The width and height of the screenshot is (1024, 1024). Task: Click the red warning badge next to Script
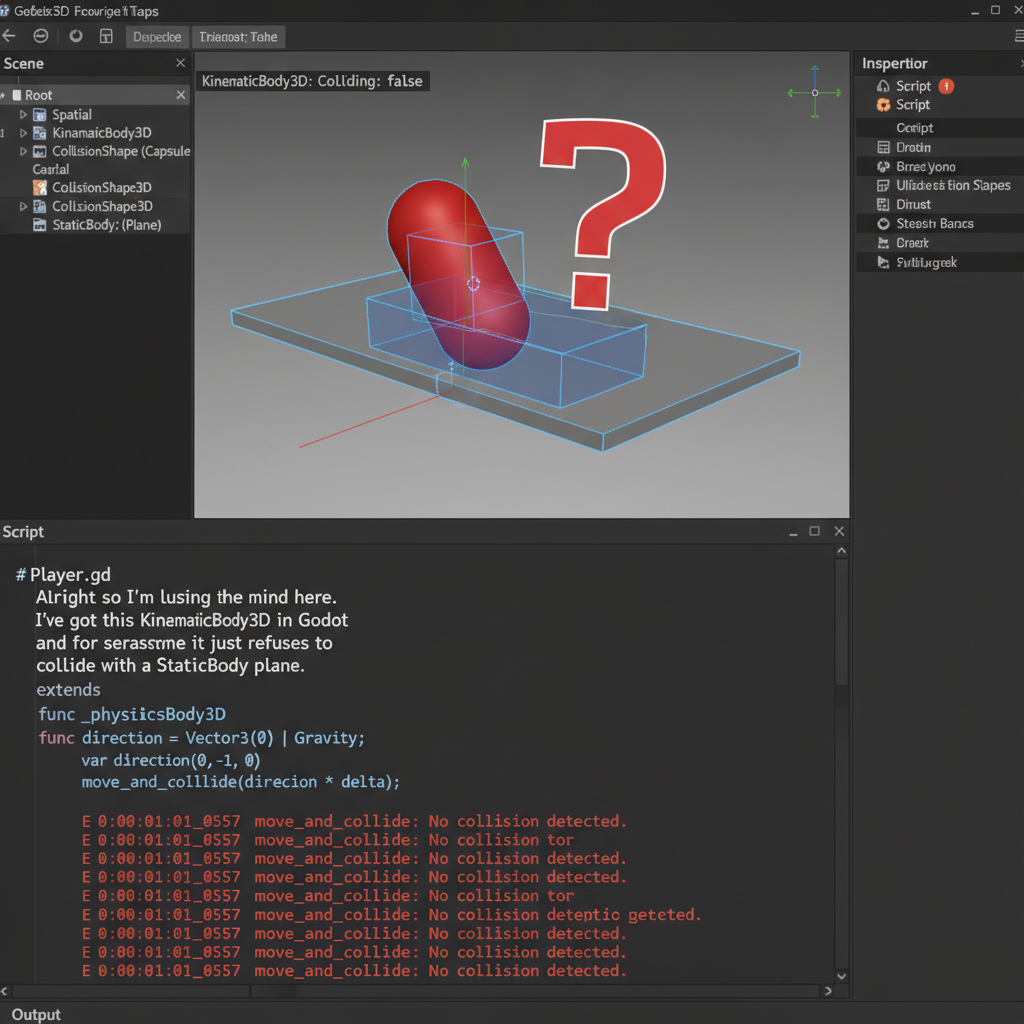(x=946, y=86)
